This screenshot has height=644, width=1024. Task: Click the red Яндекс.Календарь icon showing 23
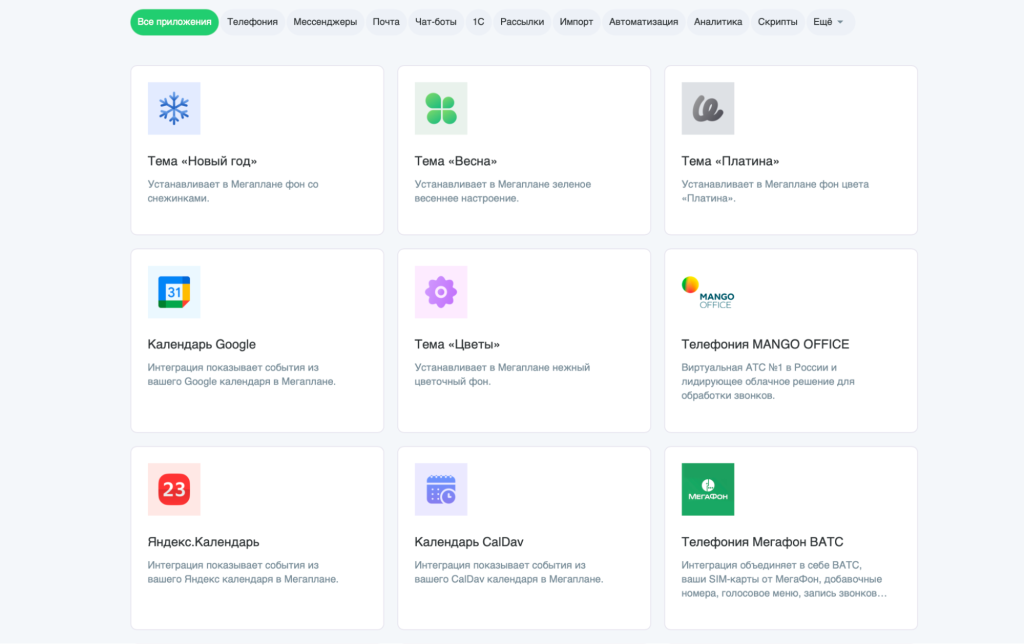174,489
